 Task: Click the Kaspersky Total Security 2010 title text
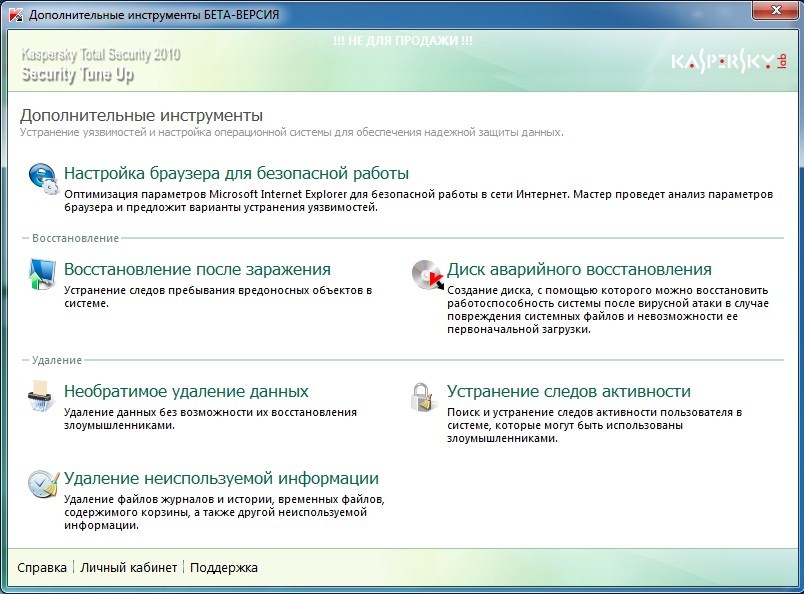[101, 54]
